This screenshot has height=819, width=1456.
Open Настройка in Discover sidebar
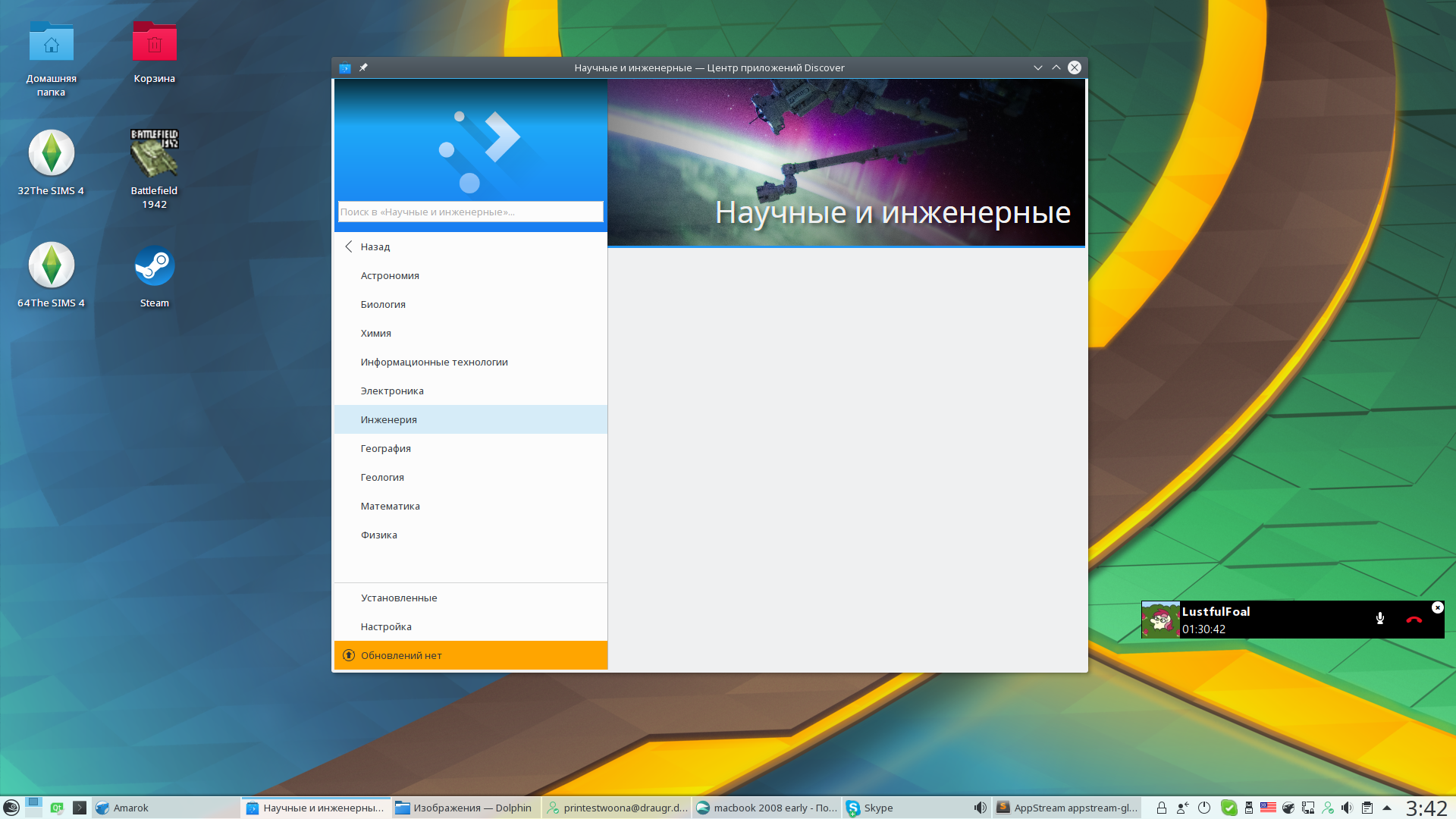tap(470, 626)
